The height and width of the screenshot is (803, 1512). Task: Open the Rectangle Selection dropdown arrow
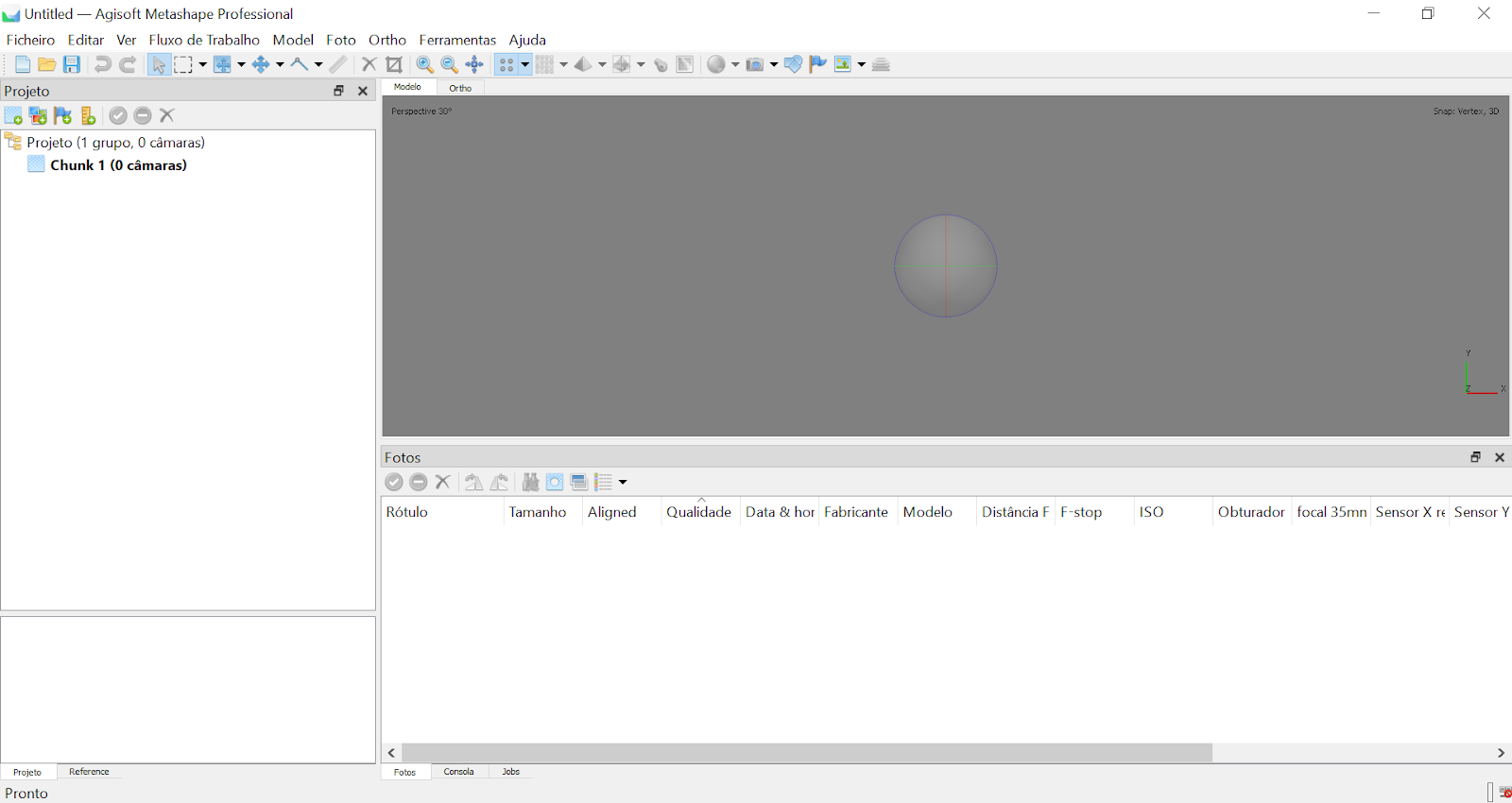point(202,64)
